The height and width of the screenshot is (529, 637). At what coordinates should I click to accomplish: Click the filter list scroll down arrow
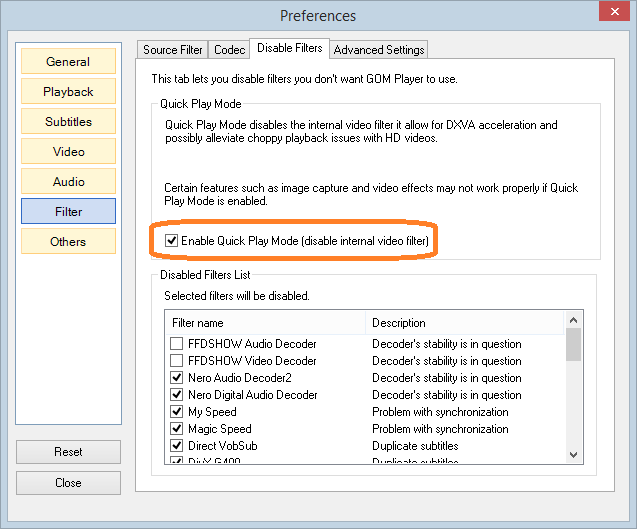click(573, 455)
